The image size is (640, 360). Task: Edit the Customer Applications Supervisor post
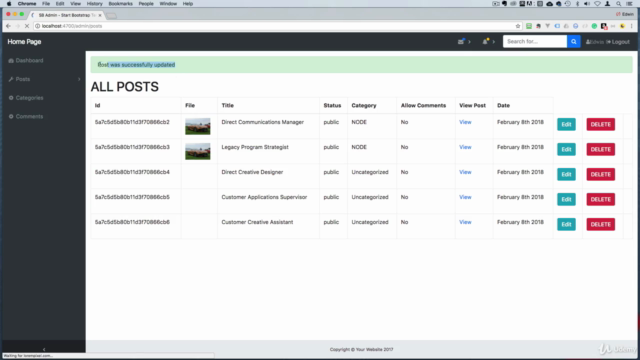click(x=566, y=199)
